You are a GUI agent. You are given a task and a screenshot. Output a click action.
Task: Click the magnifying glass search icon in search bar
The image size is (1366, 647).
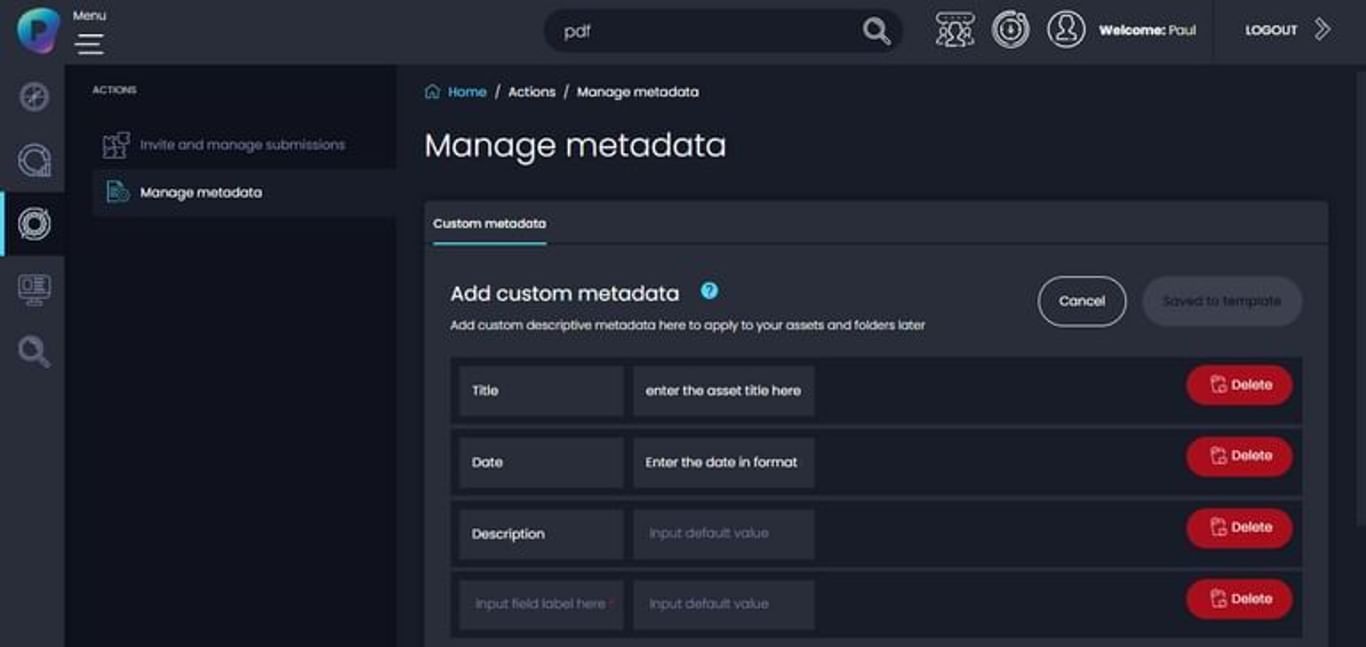click(876, 31)
